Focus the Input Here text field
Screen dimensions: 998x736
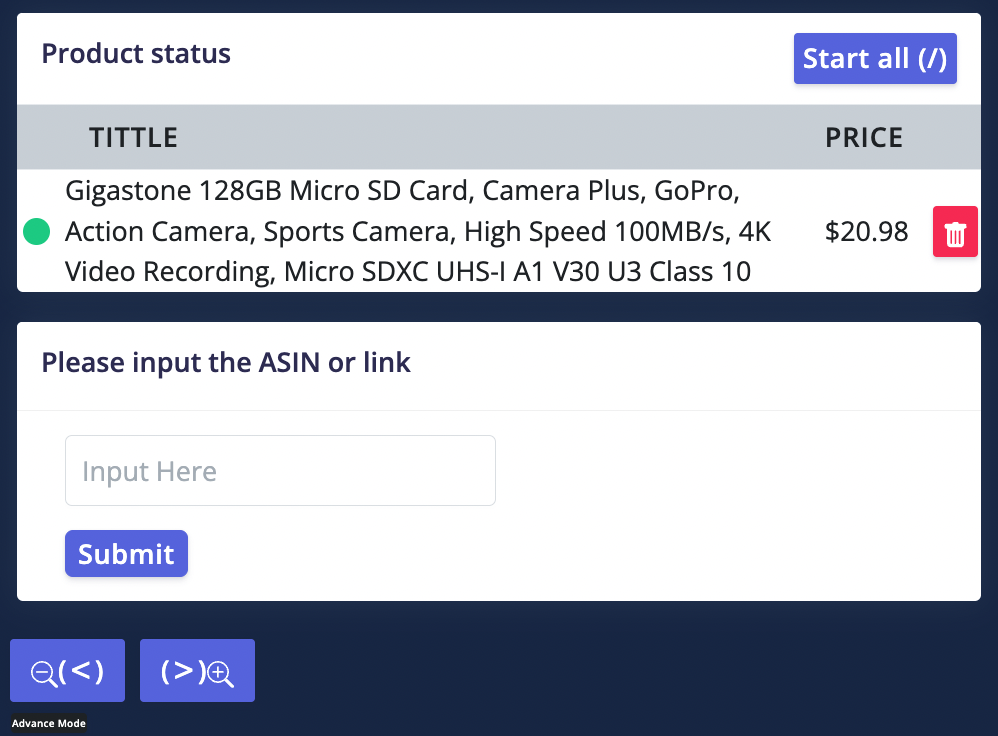280,471
